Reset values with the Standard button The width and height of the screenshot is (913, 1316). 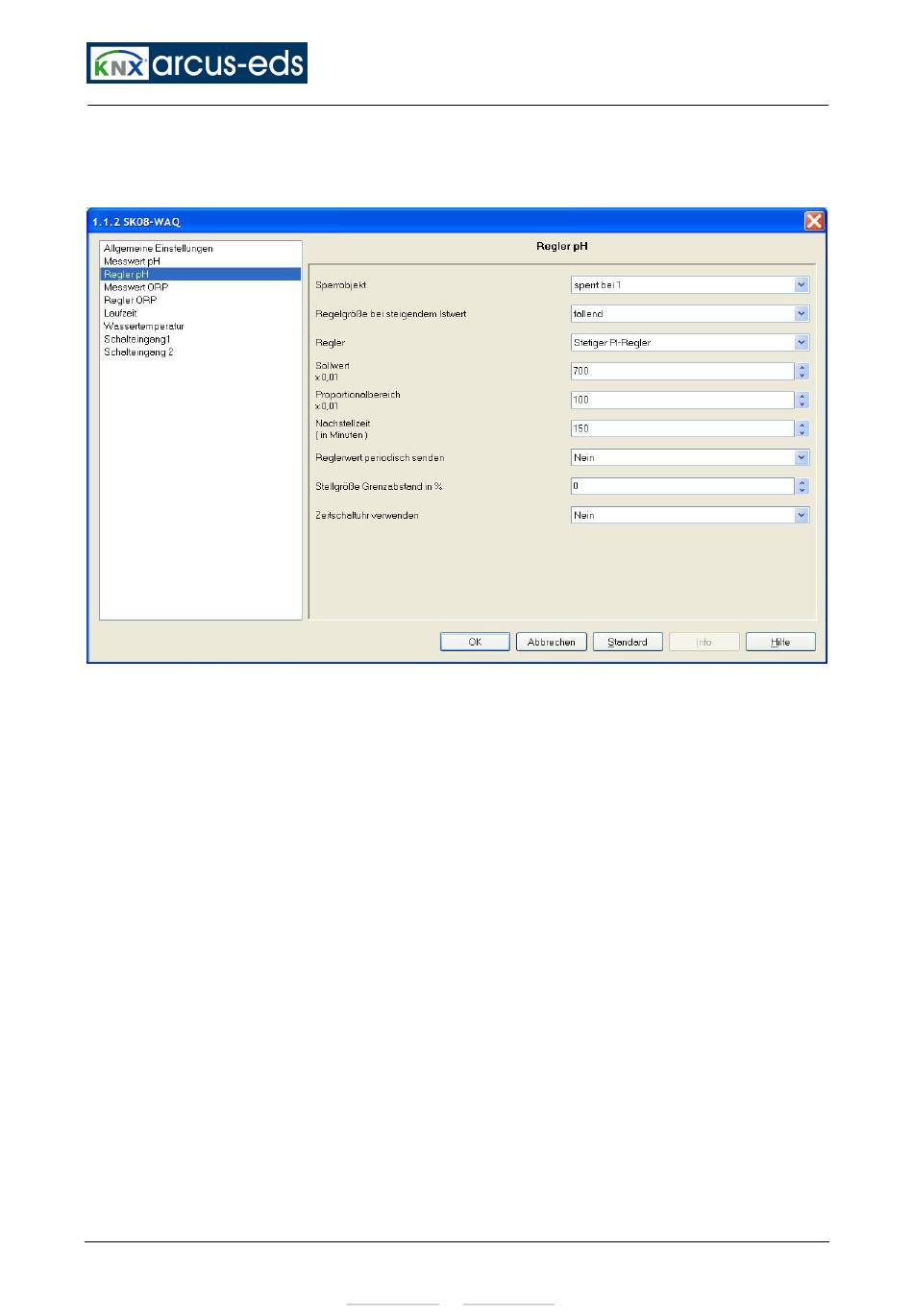pos(628,642)
